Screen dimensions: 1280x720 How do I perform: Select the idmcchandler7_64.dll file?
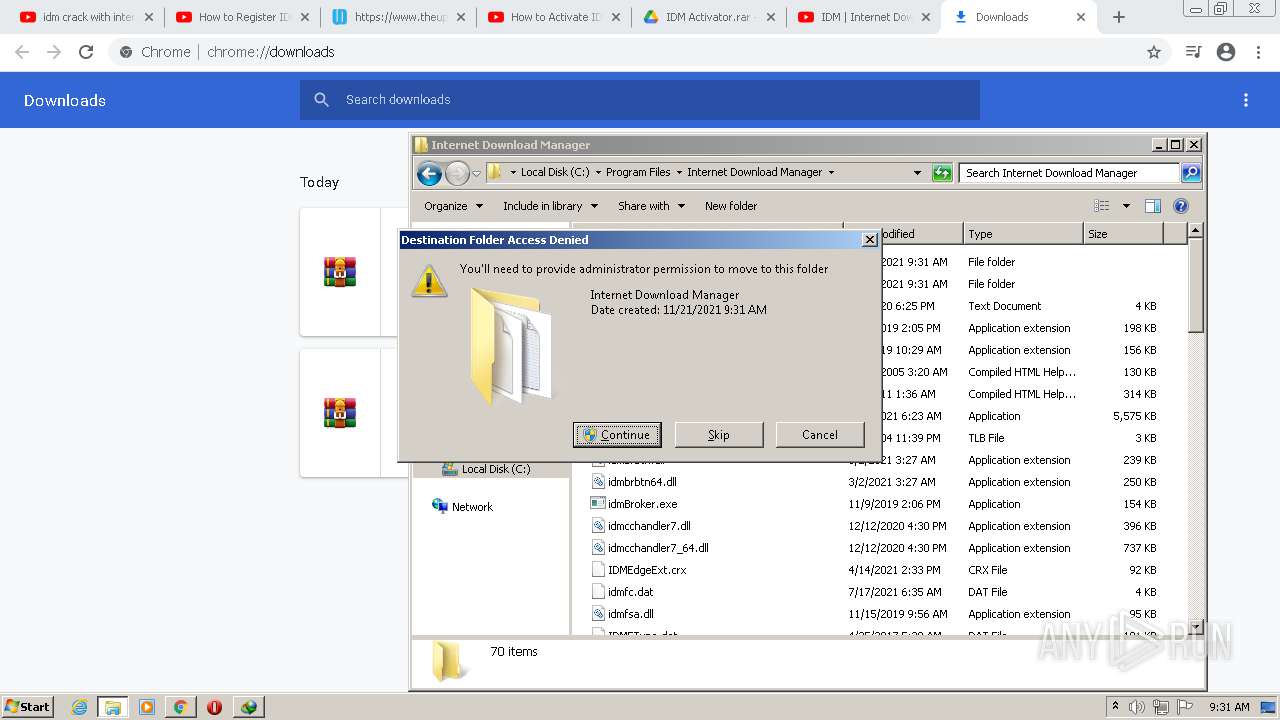click(658, 548)
